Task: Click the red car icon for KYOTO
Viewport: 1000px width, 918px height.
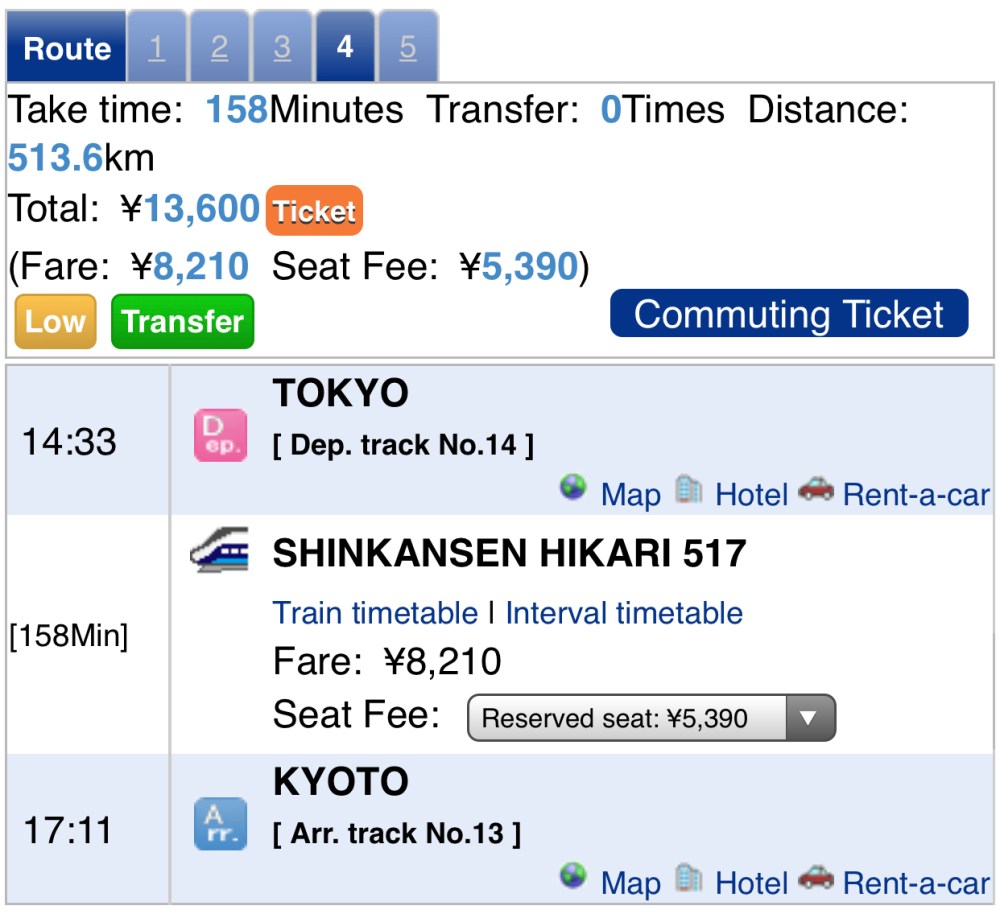Action: click(x=816, y=877)
